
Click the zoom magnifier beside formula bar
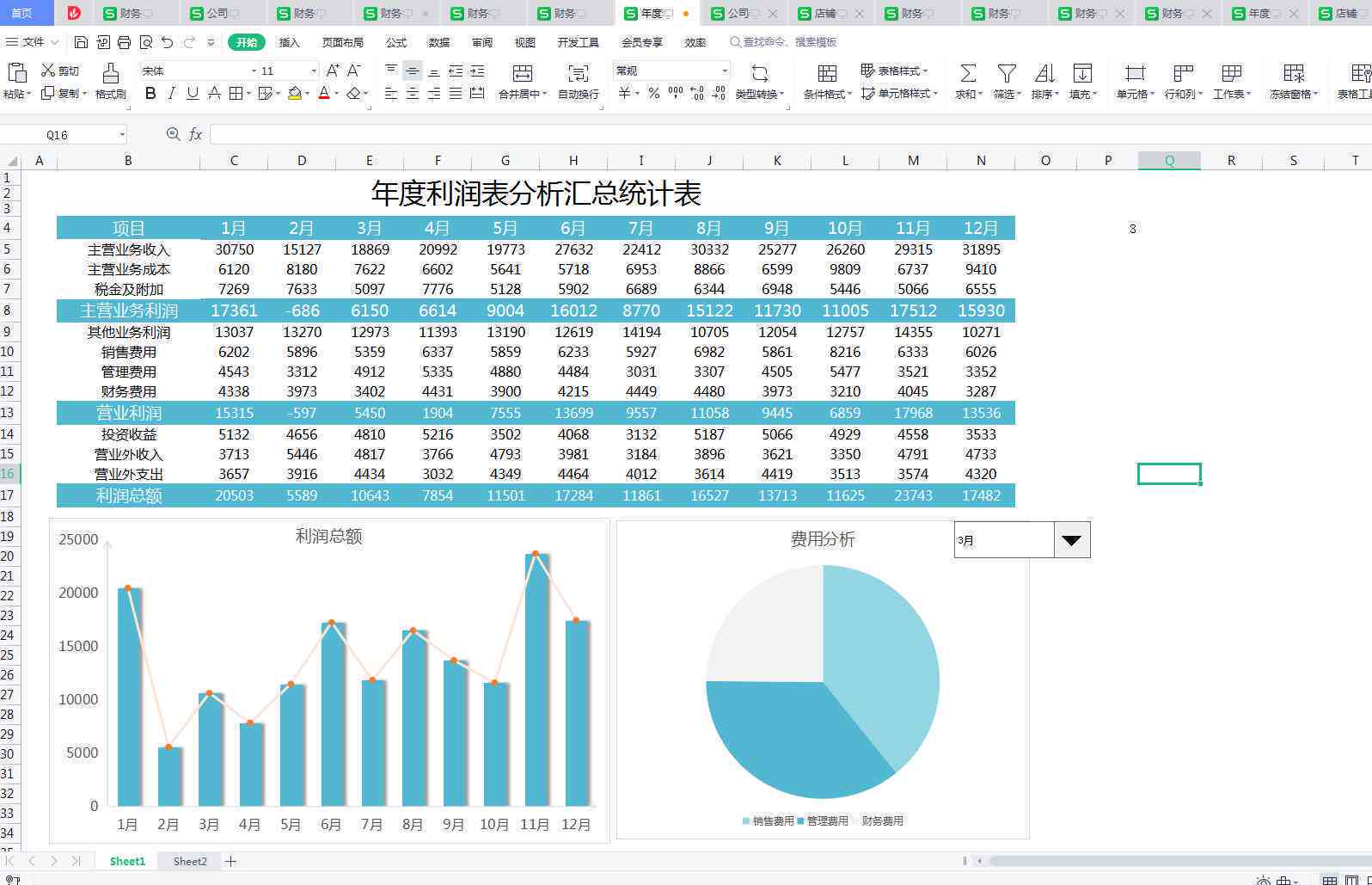tap(173, 134)
